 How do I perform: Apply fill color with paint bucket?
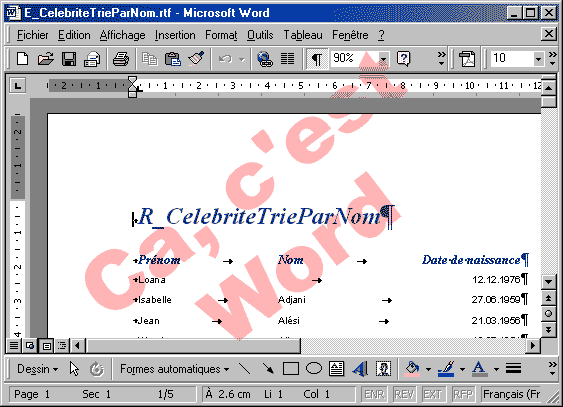412,369
